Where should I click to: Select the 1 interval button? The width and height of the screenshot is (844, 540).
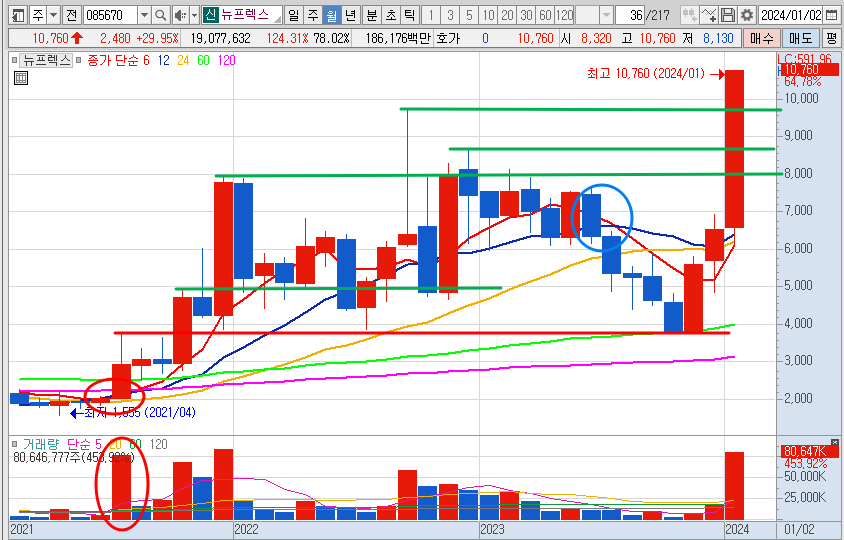coord(431,15)
